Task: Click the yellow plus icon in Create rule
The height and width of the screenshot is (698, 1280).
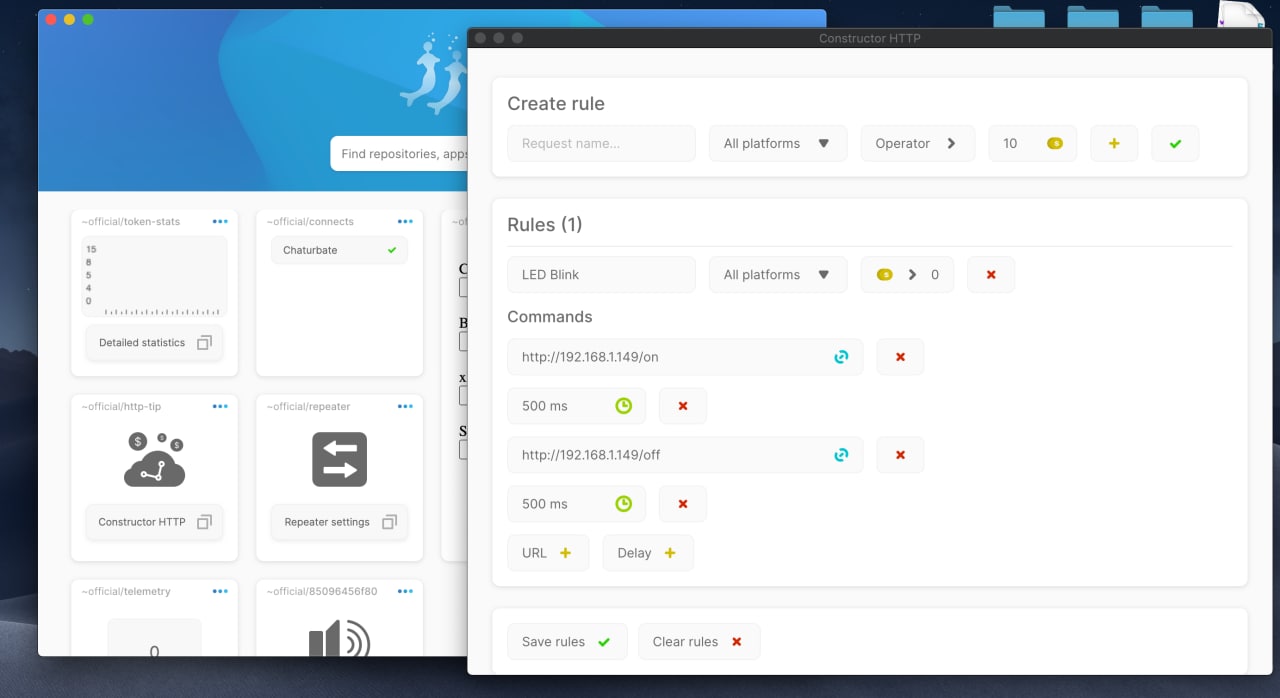Action: tap(1114, 143)
